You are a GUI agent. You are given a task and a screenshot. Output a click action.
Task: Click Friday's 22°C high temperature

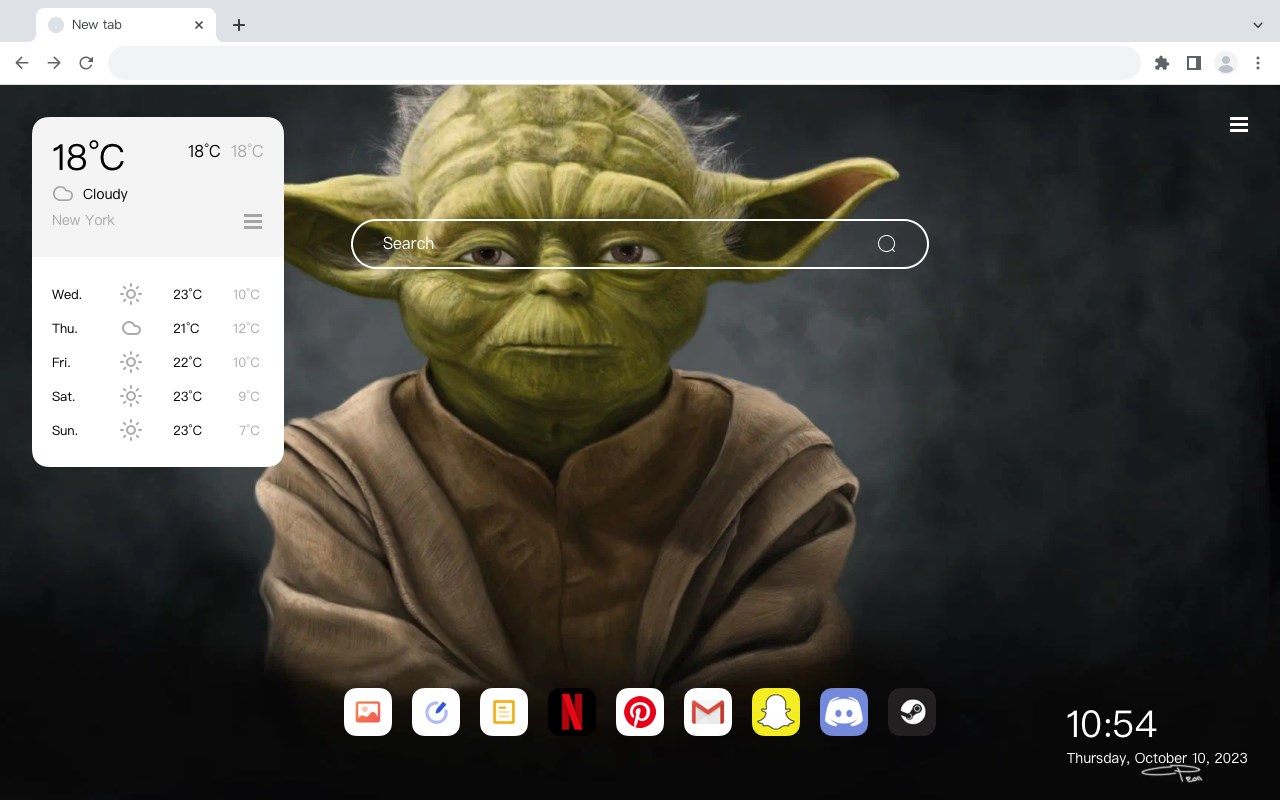(x=187, y=362)
